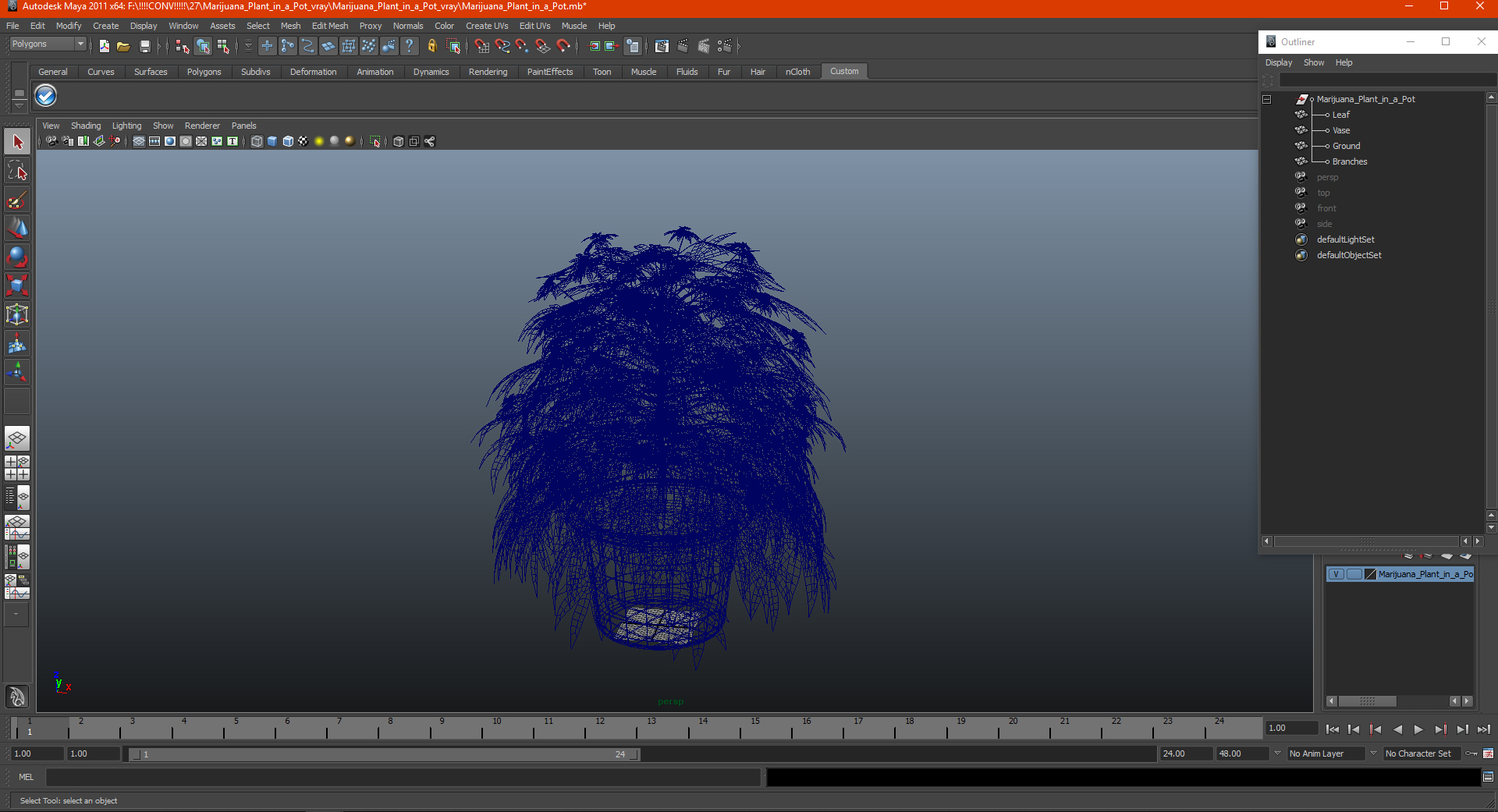Select the arrow Select tool
Screen dimensions: 1498x812
coord(17,142)
